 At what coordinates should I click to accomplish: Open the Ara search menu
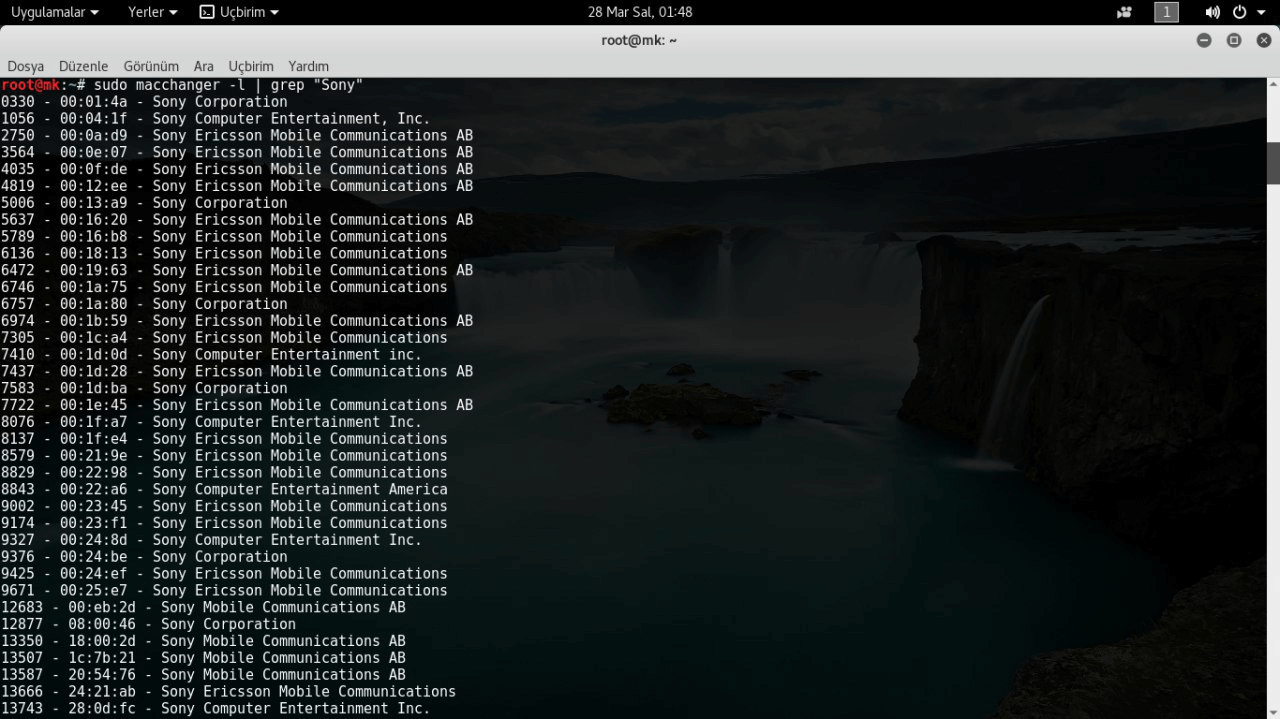(204, 66)
